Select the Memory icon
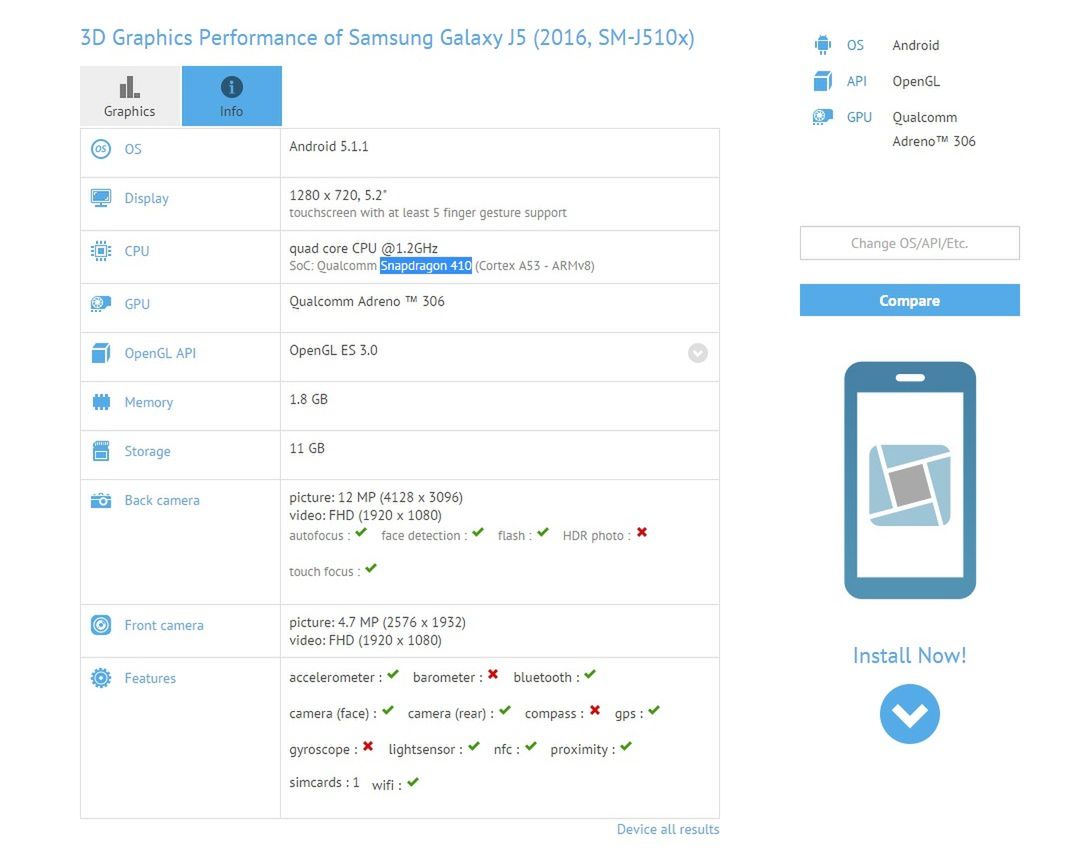This screenshot has height=865, width=1070. pyautogui.click(x=101, y=401)
